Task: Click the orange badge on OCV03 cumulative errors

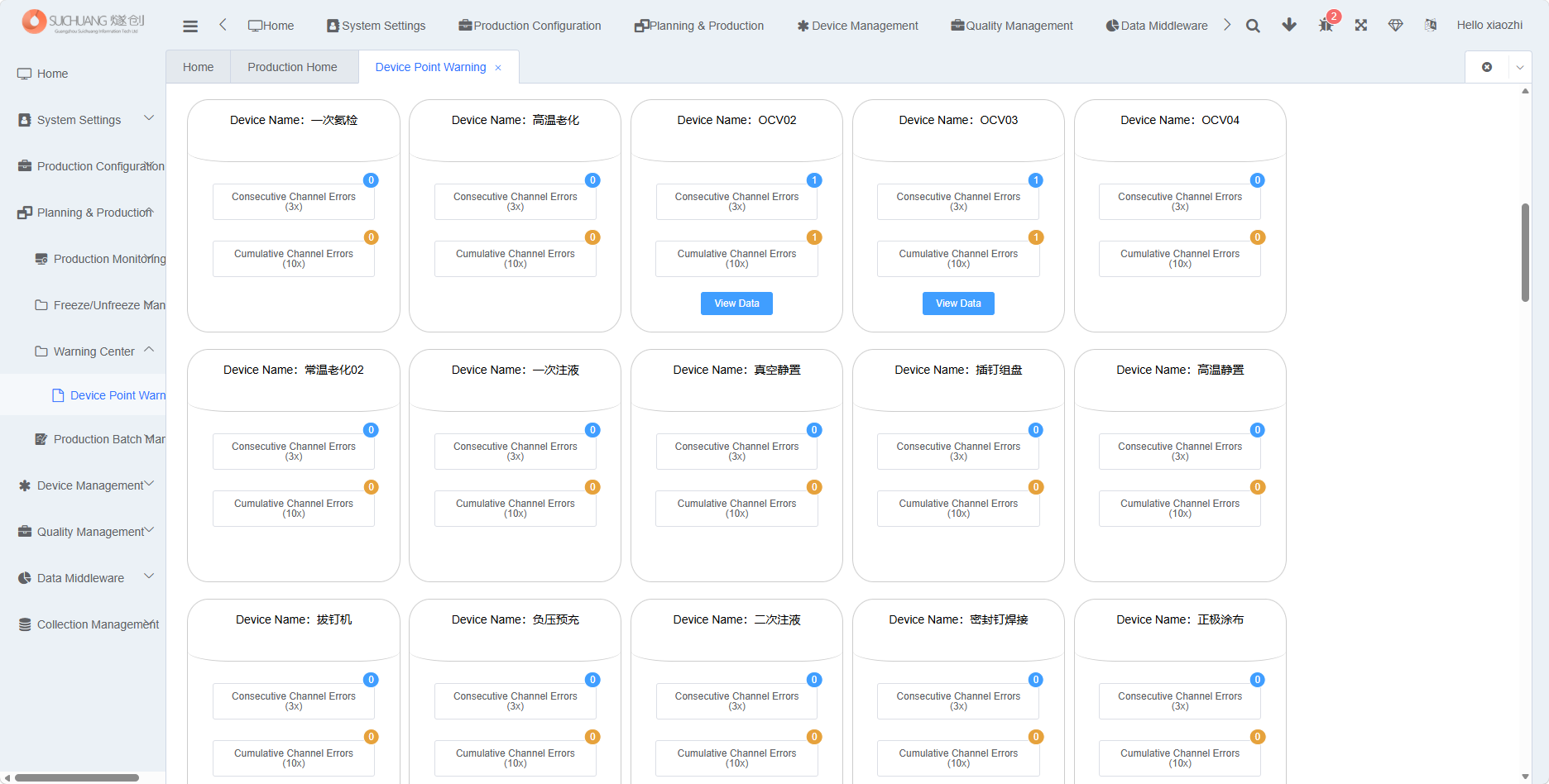Action: click(x=1036, y=237)
